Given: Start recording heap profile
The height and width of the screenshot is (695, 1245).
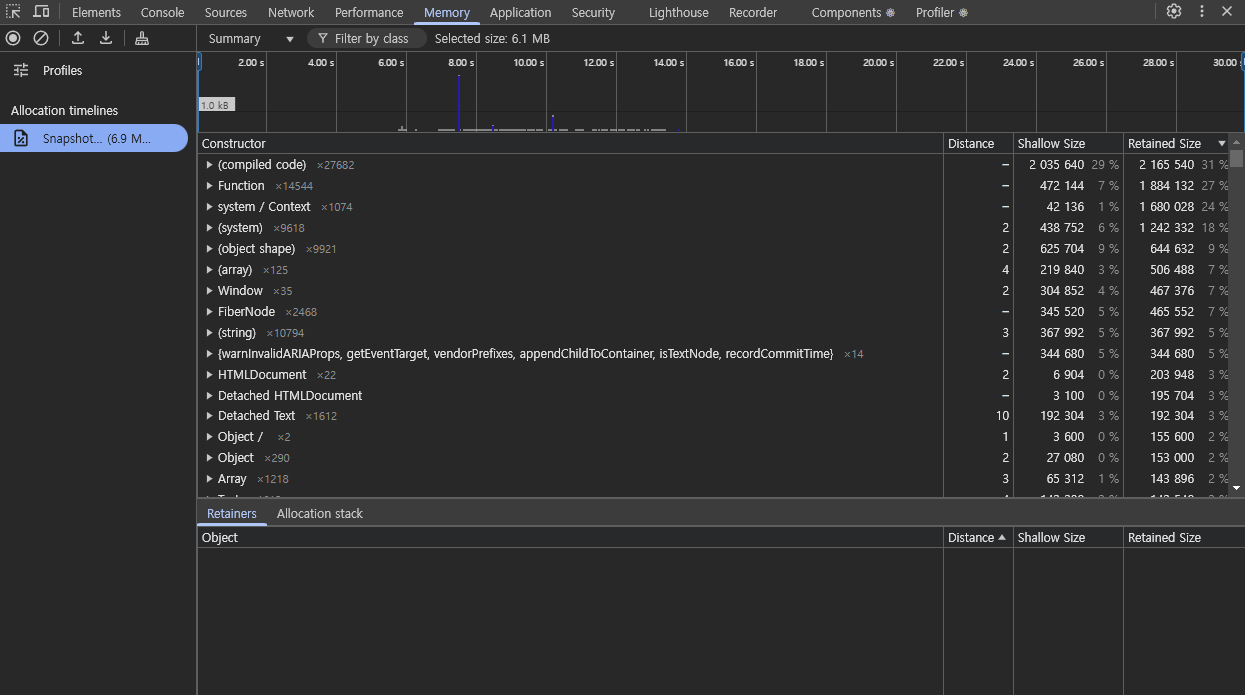Looking at the screenshot, I should click(x=13, y=38).
